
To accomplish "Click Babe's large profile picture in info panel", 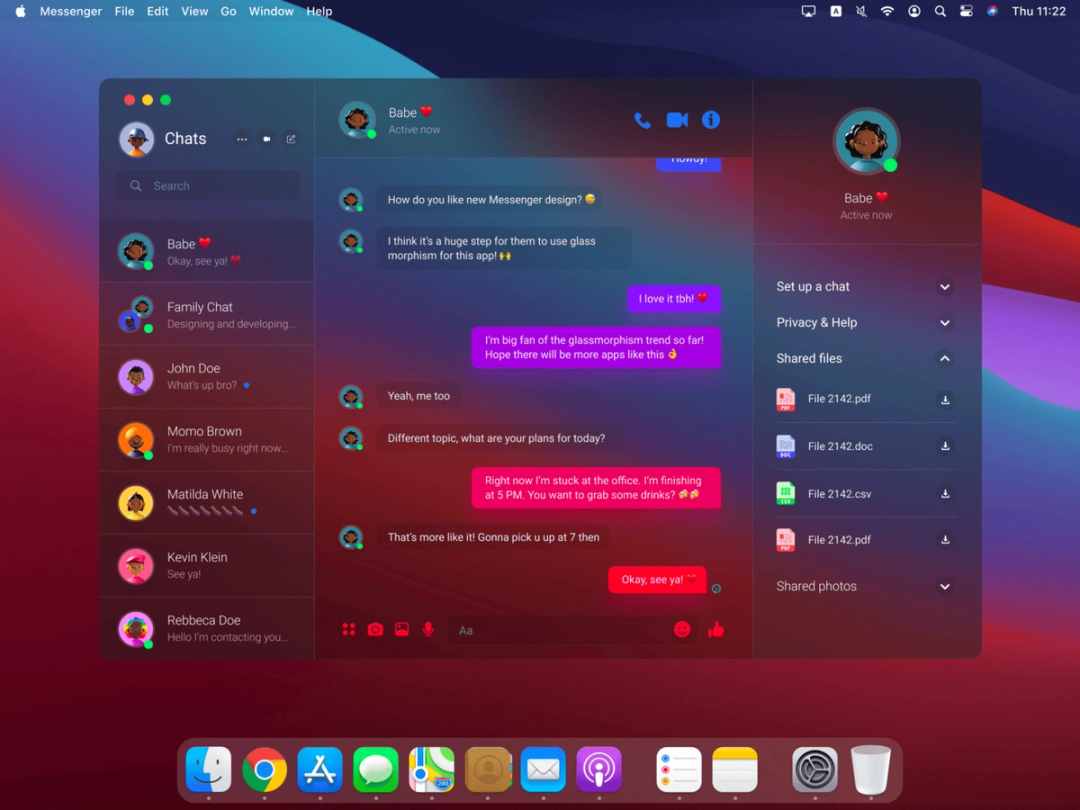I will [866, 141].
